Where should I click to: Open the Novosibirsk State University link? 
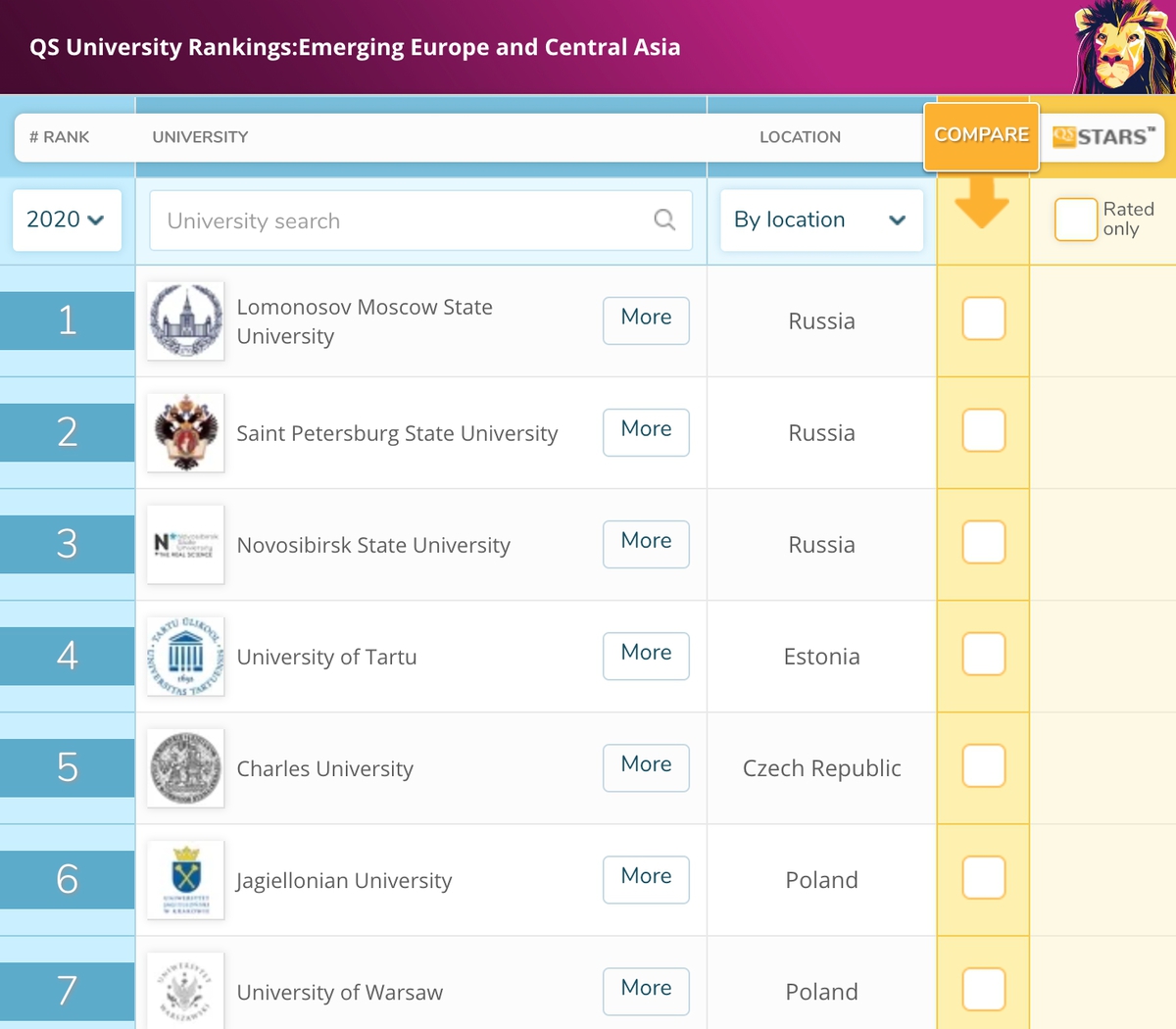point(373,545)
